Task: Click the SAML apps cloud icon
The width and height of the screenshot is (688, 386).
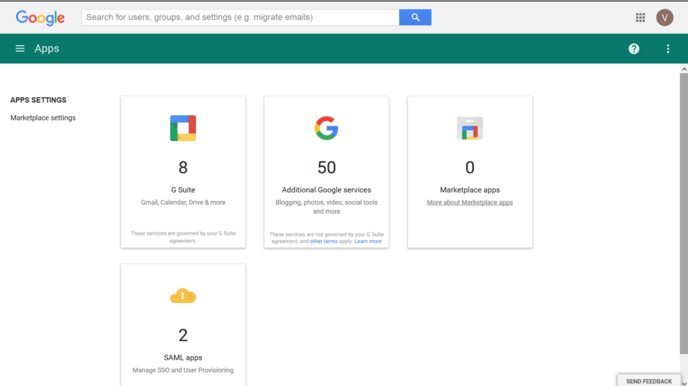Action: coord(183,296)
